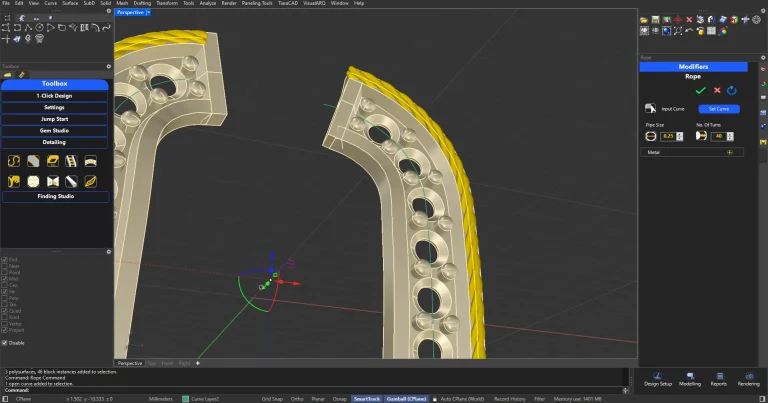The image size is (768, 403).
Task: Expand the Metal section
Action: click(x=729, y=152)
